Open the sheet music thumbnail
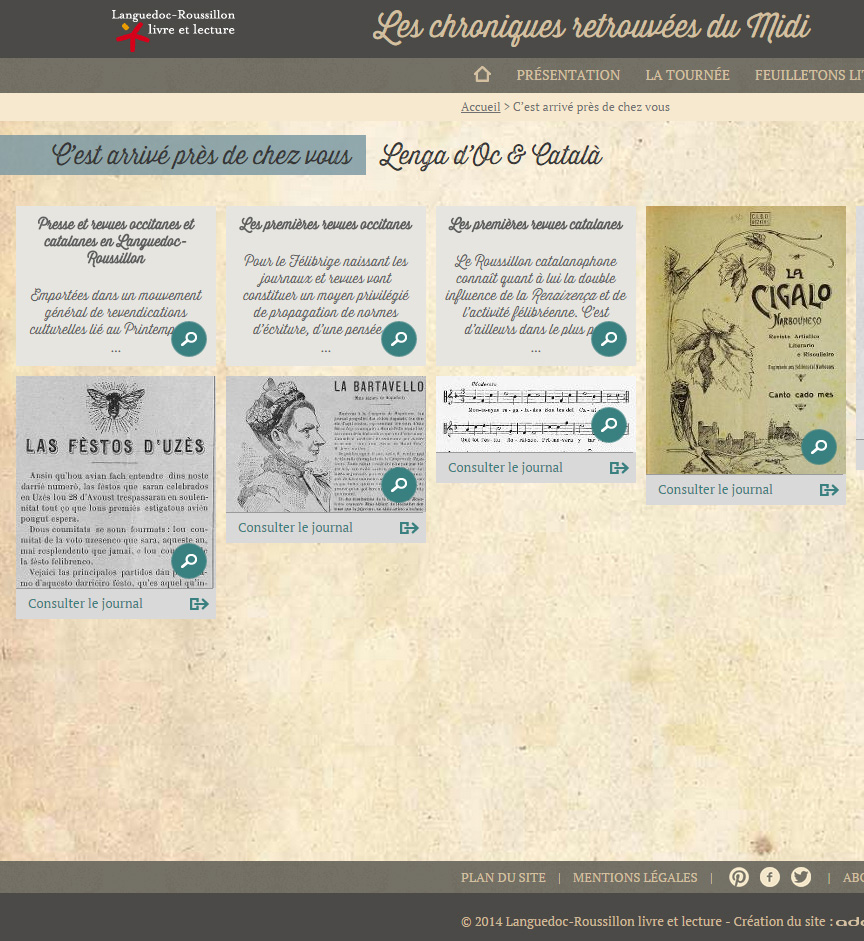 tap(536, 414)
